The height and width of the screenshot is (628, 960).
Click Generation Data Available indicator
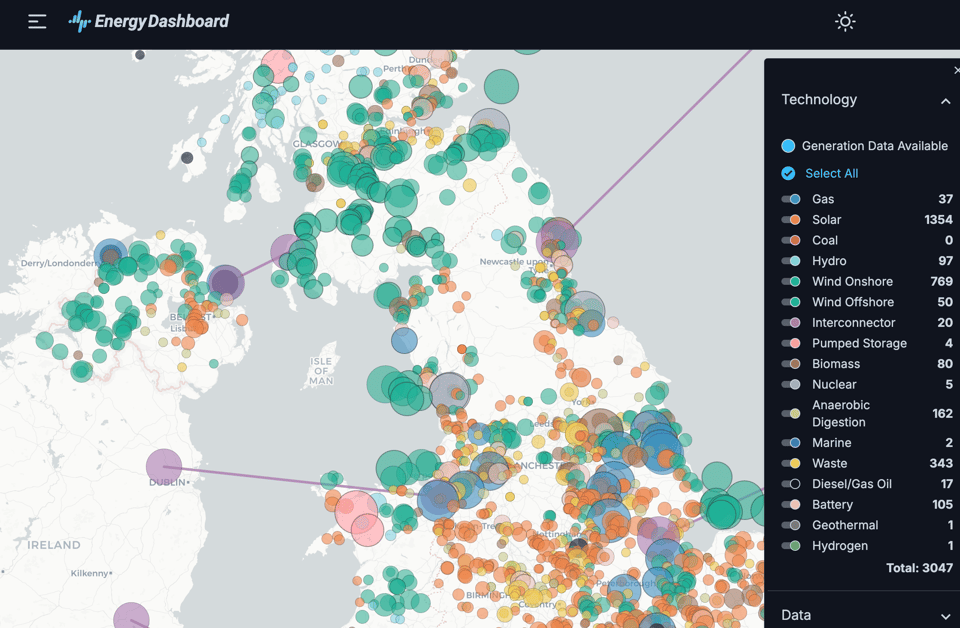coord(789,146)
